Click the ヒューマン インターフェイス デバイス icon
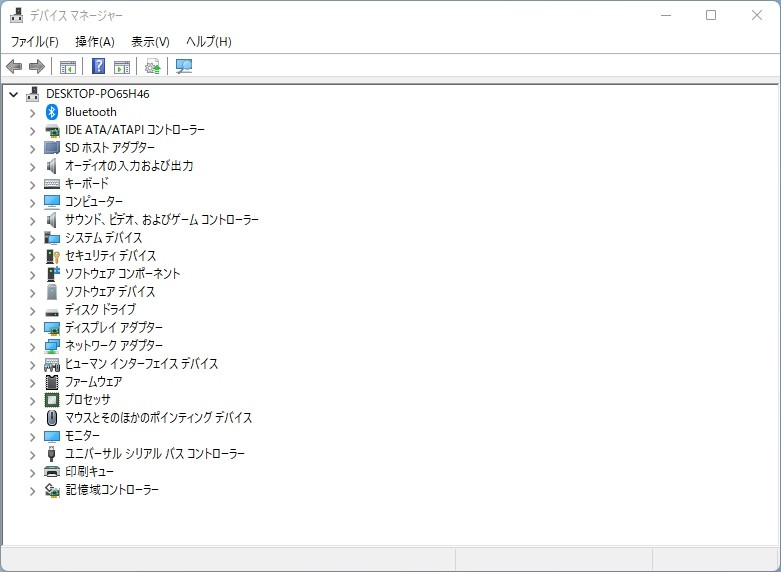 coord(52,365)
